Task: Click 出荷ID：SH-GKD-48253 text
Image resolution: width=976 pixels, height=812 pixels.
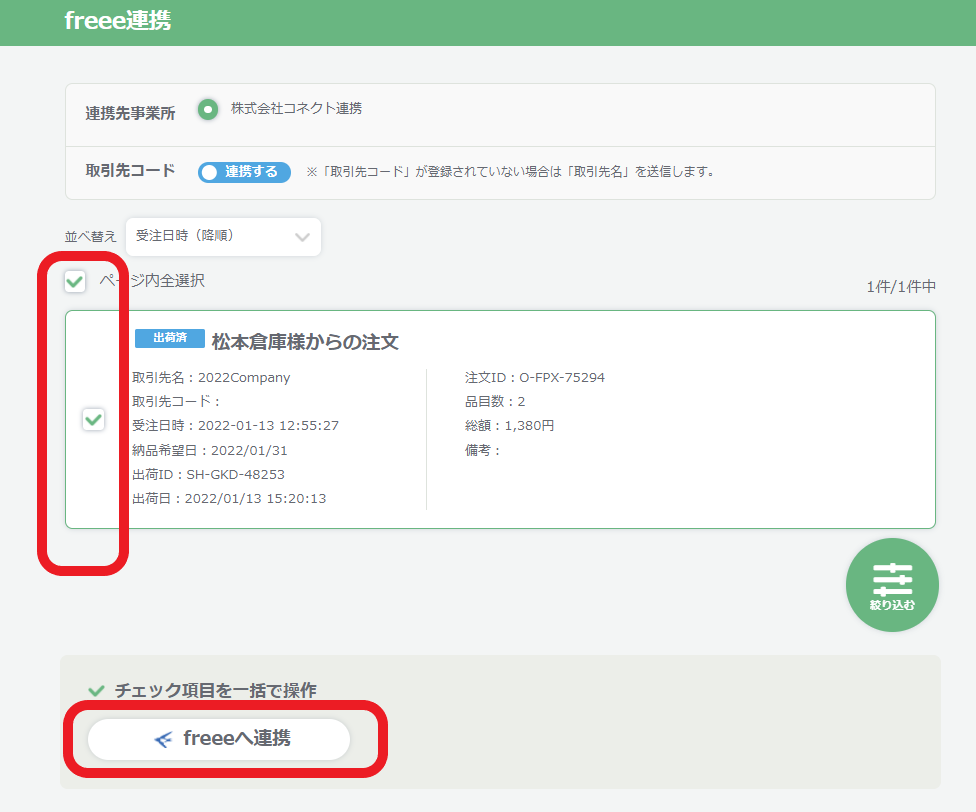Action: (x=209, y=475)
